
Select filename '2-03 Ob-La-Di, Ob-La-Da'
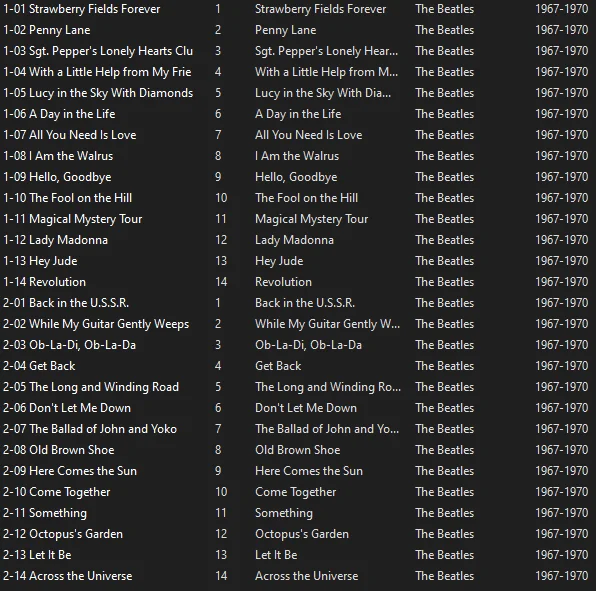70,345
